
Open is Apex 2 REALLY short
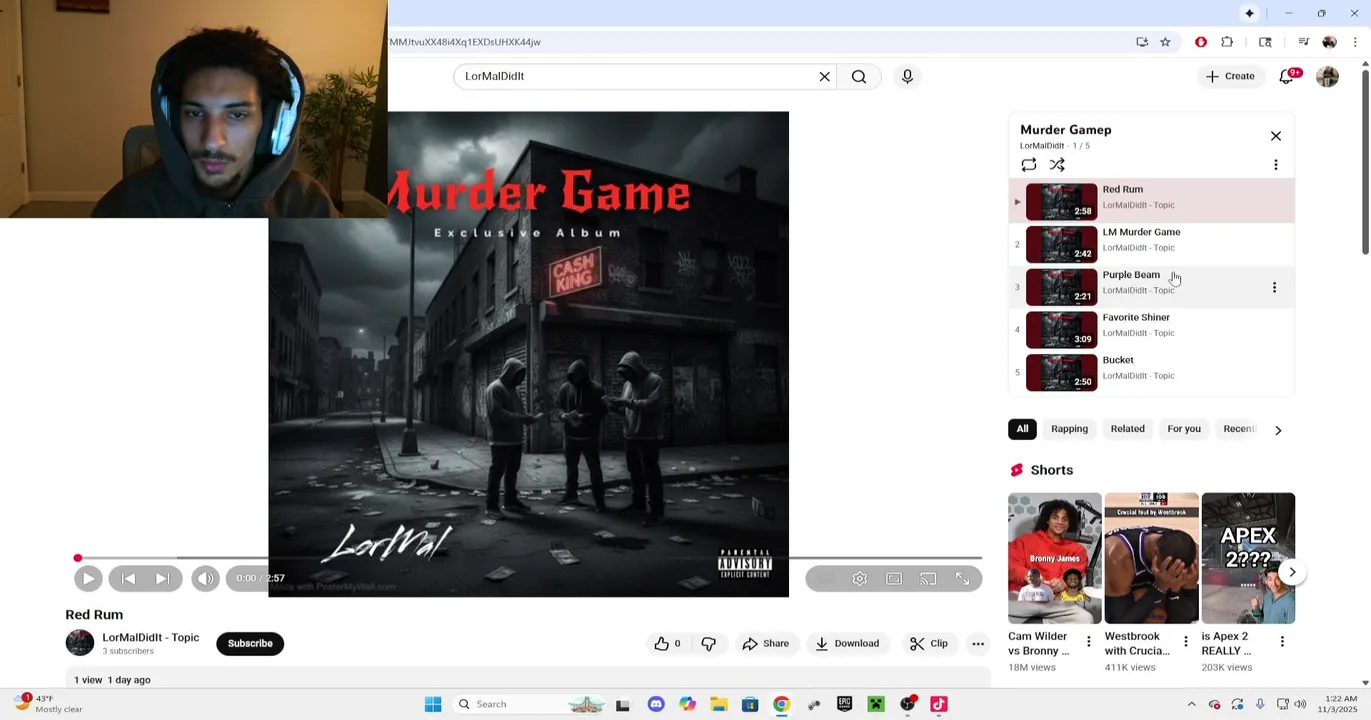(x=1248, y=558)
